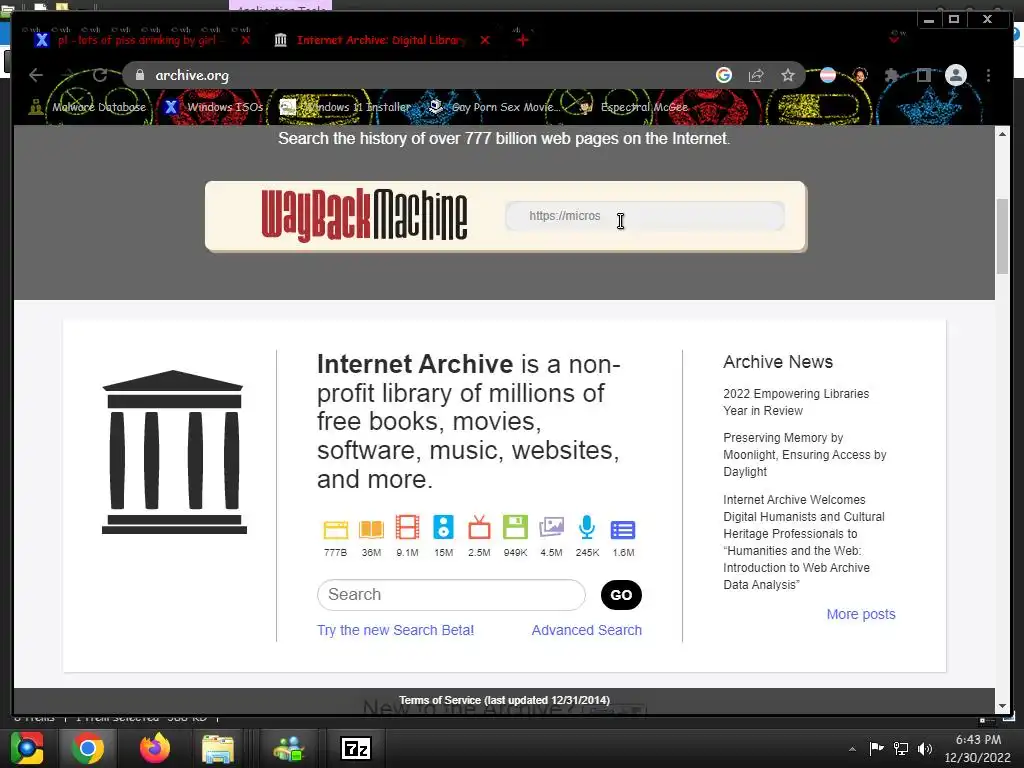The height and width of the screenshot is (768, 1024).
Task: Click the Wayback Machine logo
Action: (364, 216)
